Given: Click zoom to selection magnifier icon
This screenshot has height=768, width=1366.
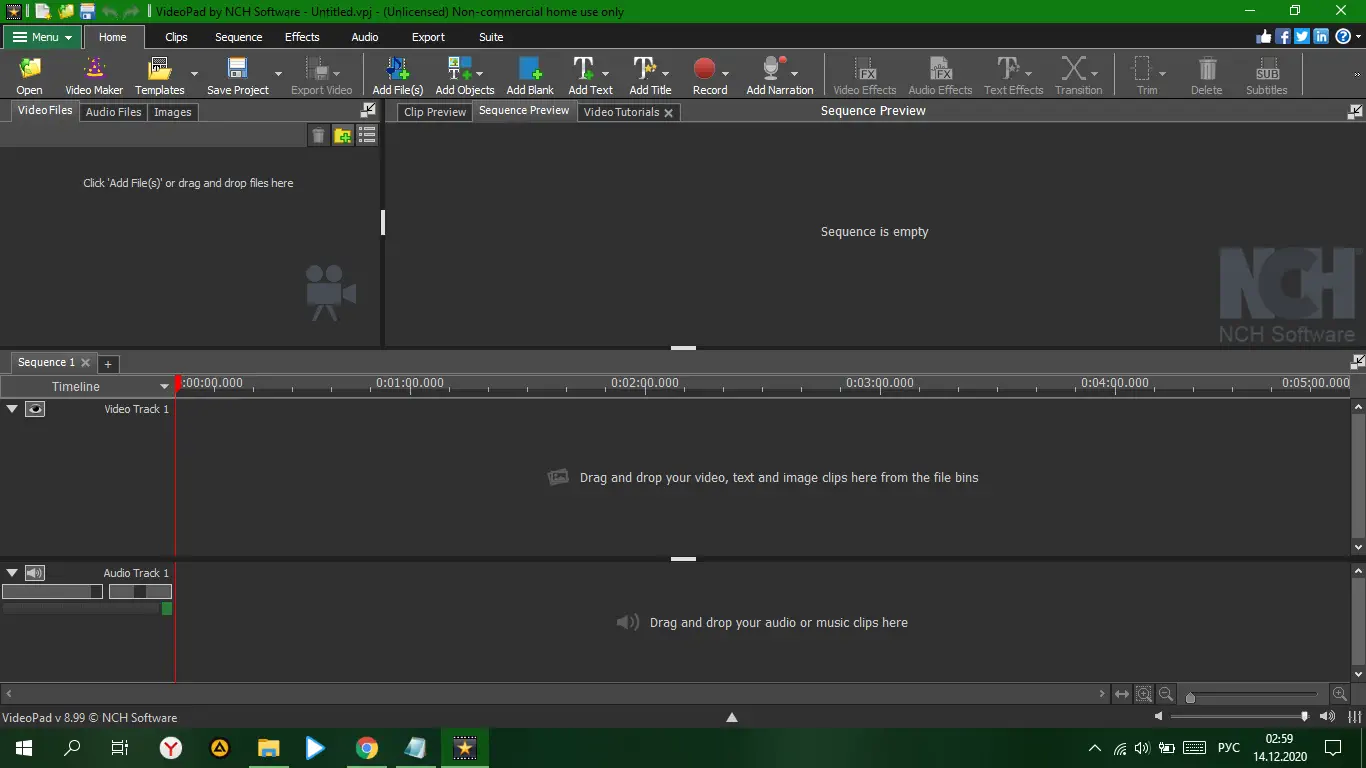Looking at the screenshot, I should click(x=1144, y=694).
